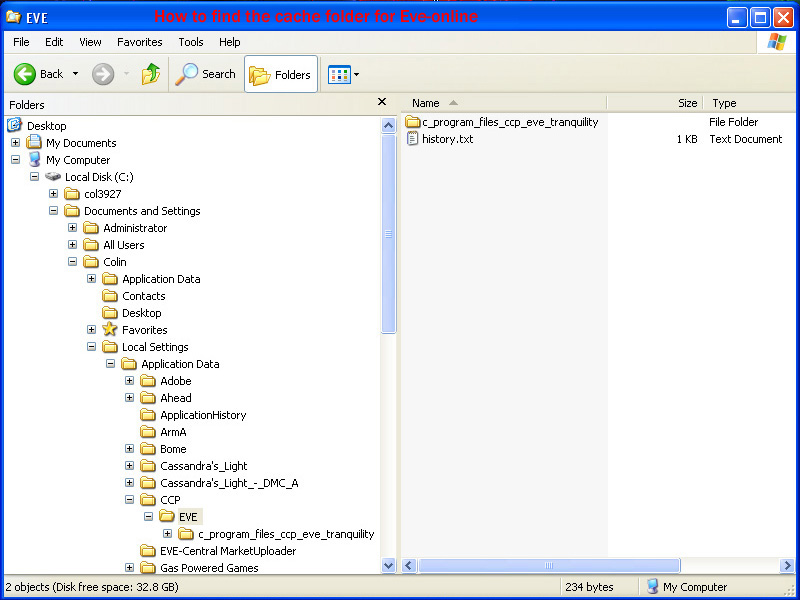Open the Back history dropdown arrow
The height and width of the screenshot is (600, 800).
tap(76, 74)
